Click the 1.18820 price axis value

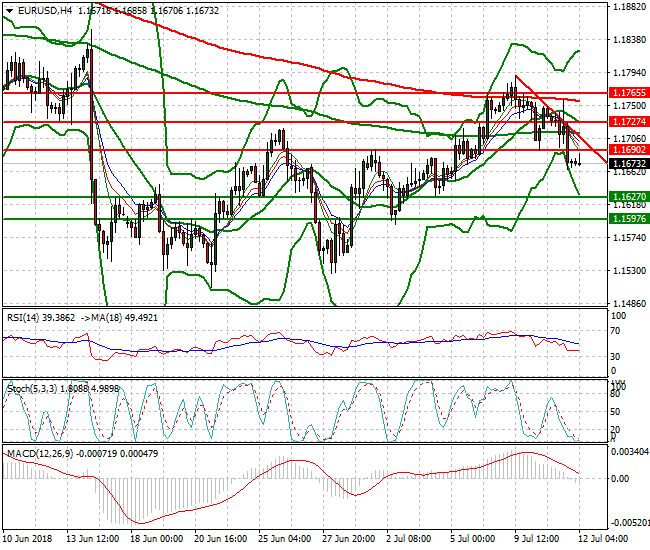pyautogui.click(x=629, y=7)
